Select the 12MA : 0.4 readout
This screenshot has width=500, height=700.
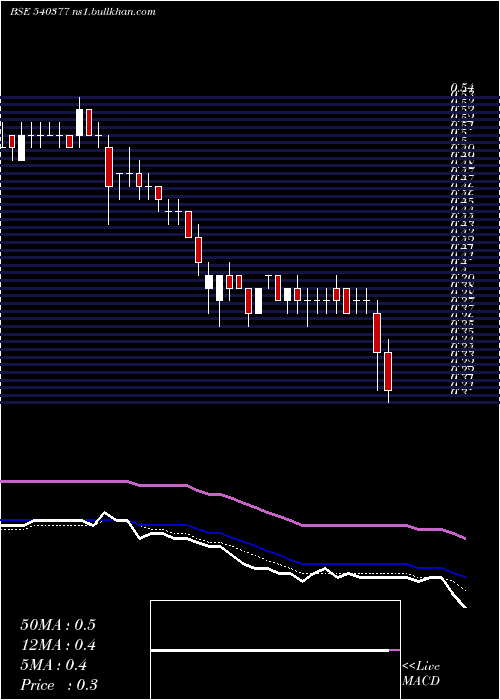pyautogui.click(x=58, y=645)
